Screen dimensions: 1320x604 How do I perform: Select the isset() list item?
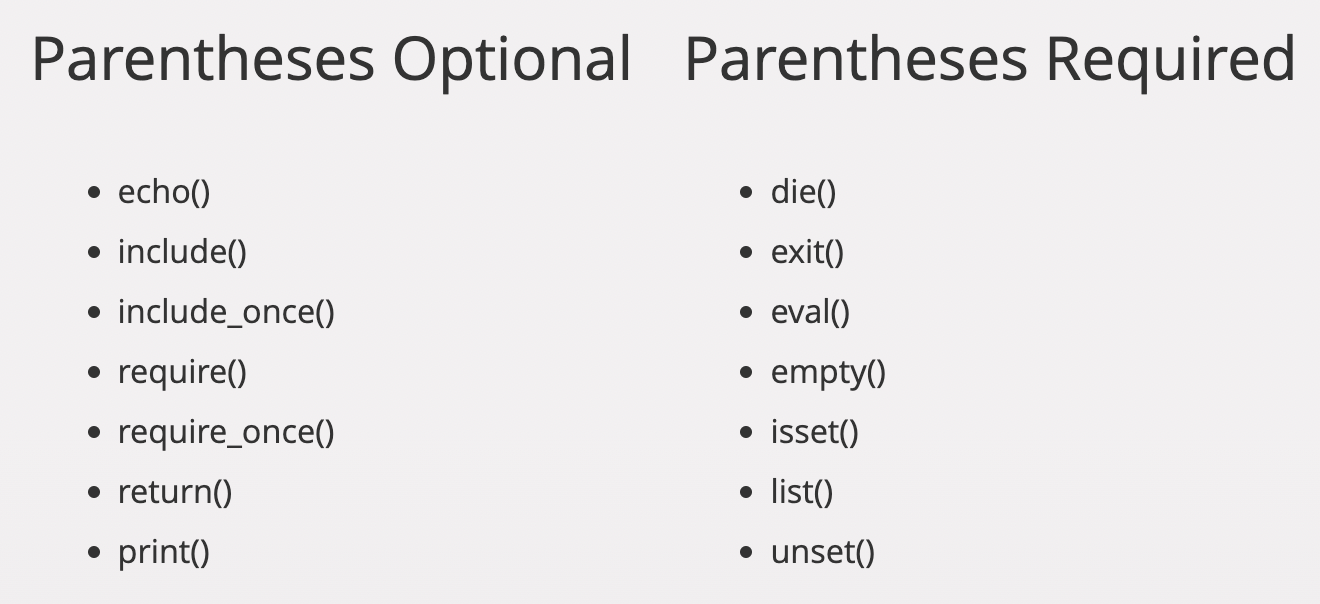pyautogui.click(x=815, y=432)
